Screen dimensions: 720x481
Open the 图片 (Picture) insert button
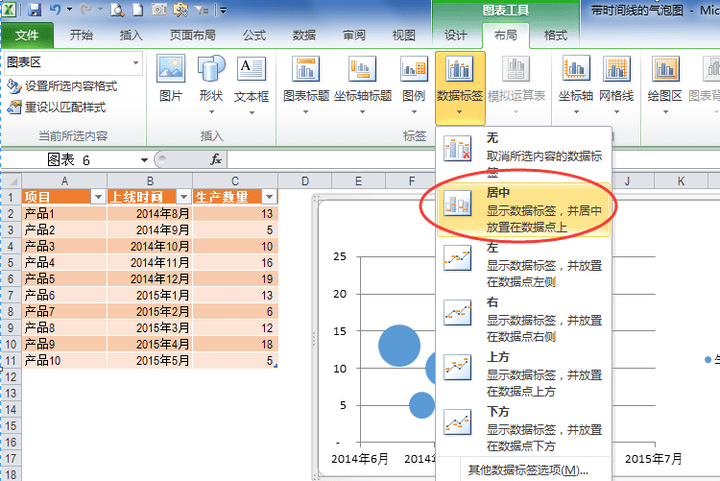click(x=171, y=78)
